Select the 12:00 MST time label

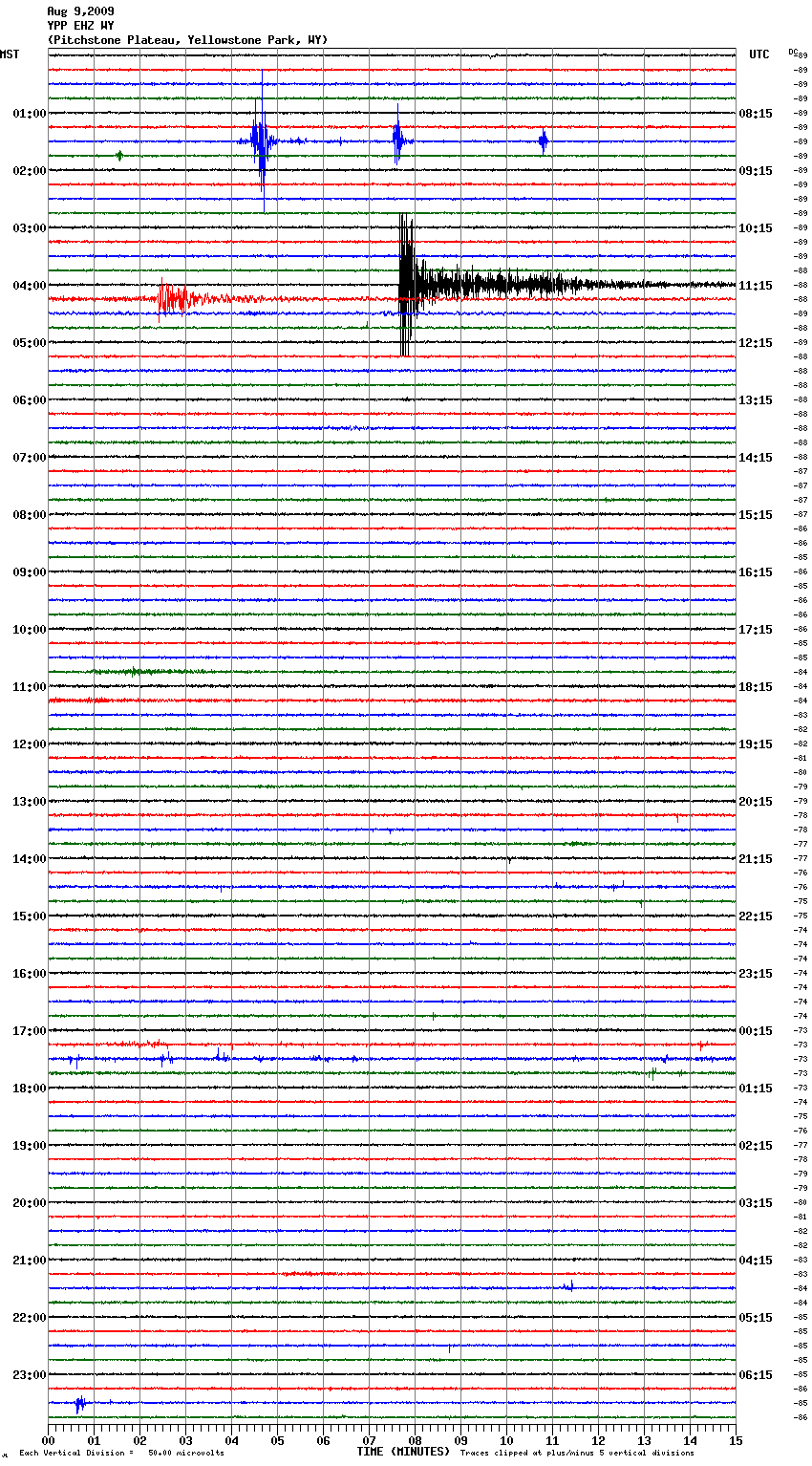(x=30, y=744)
